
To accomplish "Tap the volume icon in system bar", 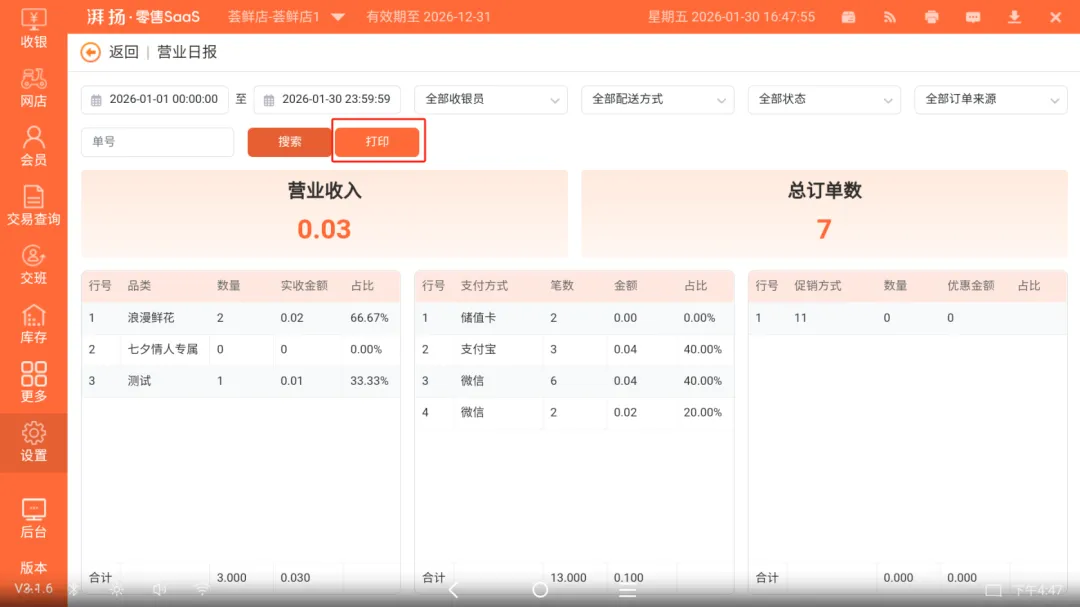I will point(159,590).
